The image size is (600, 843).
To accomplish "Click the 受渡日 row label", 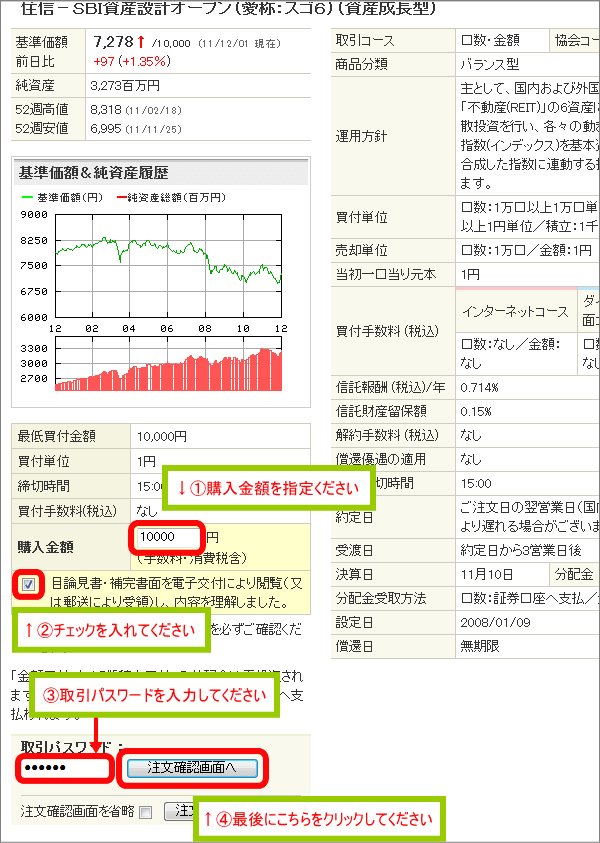I will click(354, 551).
